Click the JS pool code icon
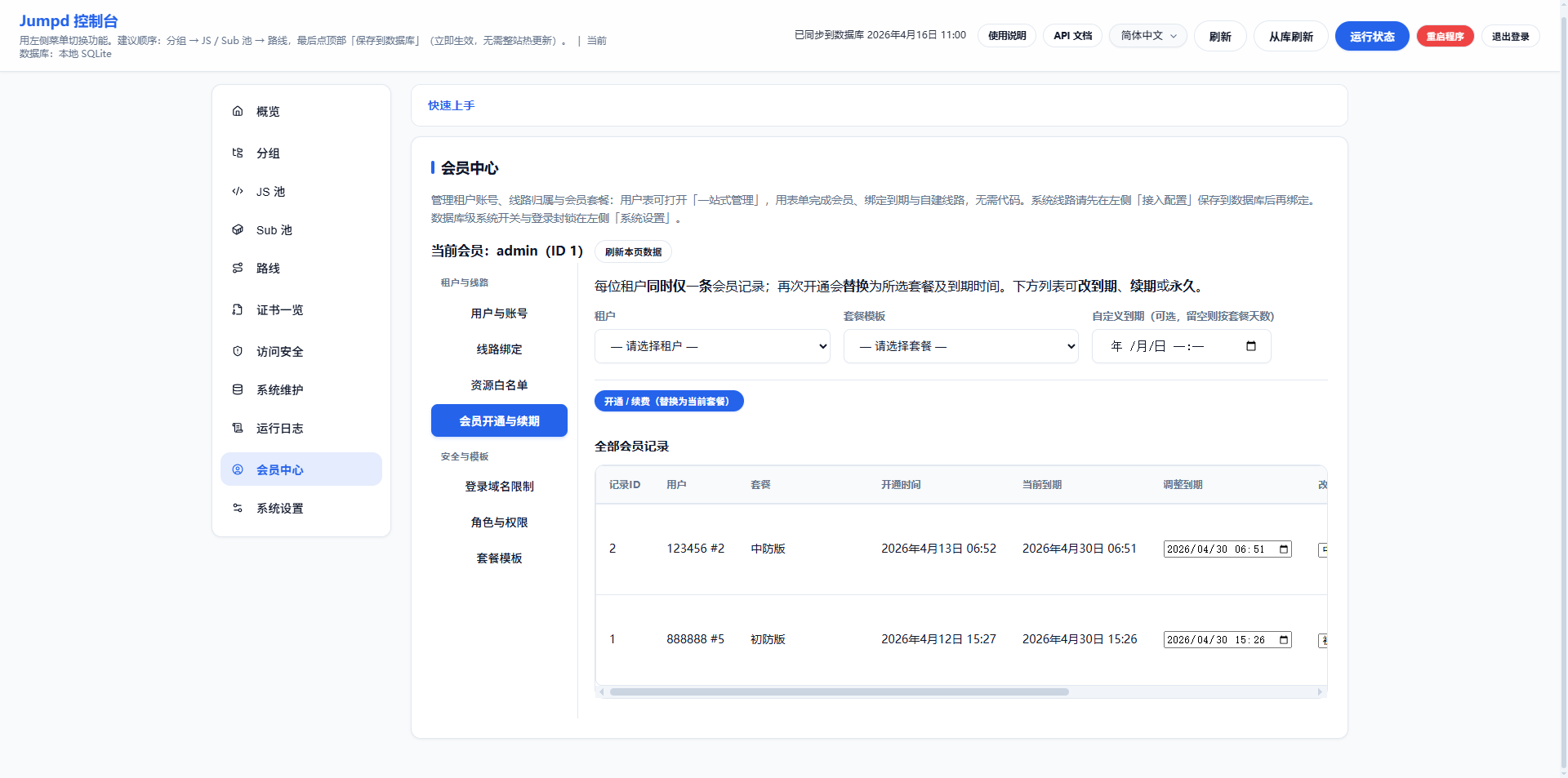 (x=238, y=191)
